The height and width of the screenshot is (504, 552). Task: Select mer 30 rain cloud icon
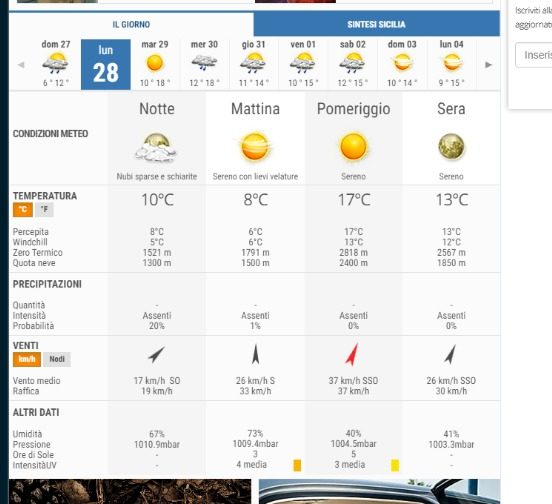[204, 63]
